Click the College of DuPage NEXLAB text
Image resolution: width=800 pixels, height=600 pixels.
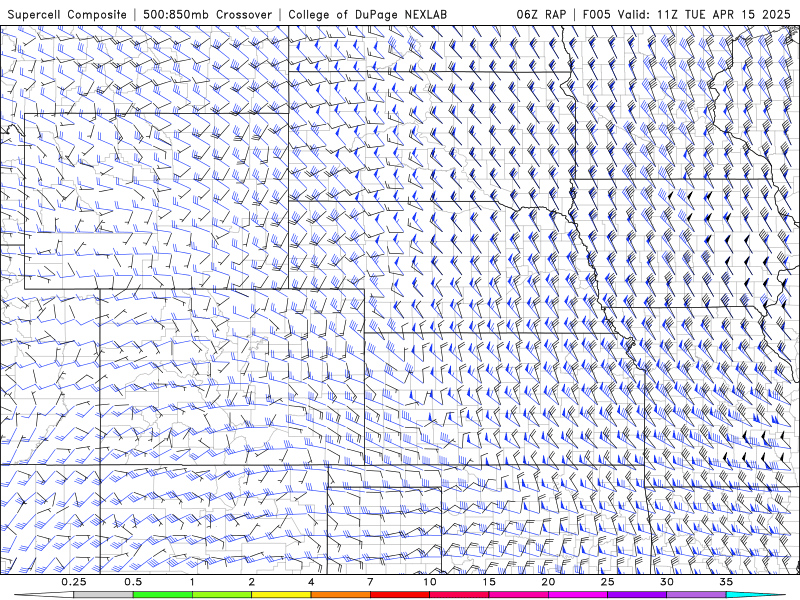pyautogui.click(x=367, y=15)
